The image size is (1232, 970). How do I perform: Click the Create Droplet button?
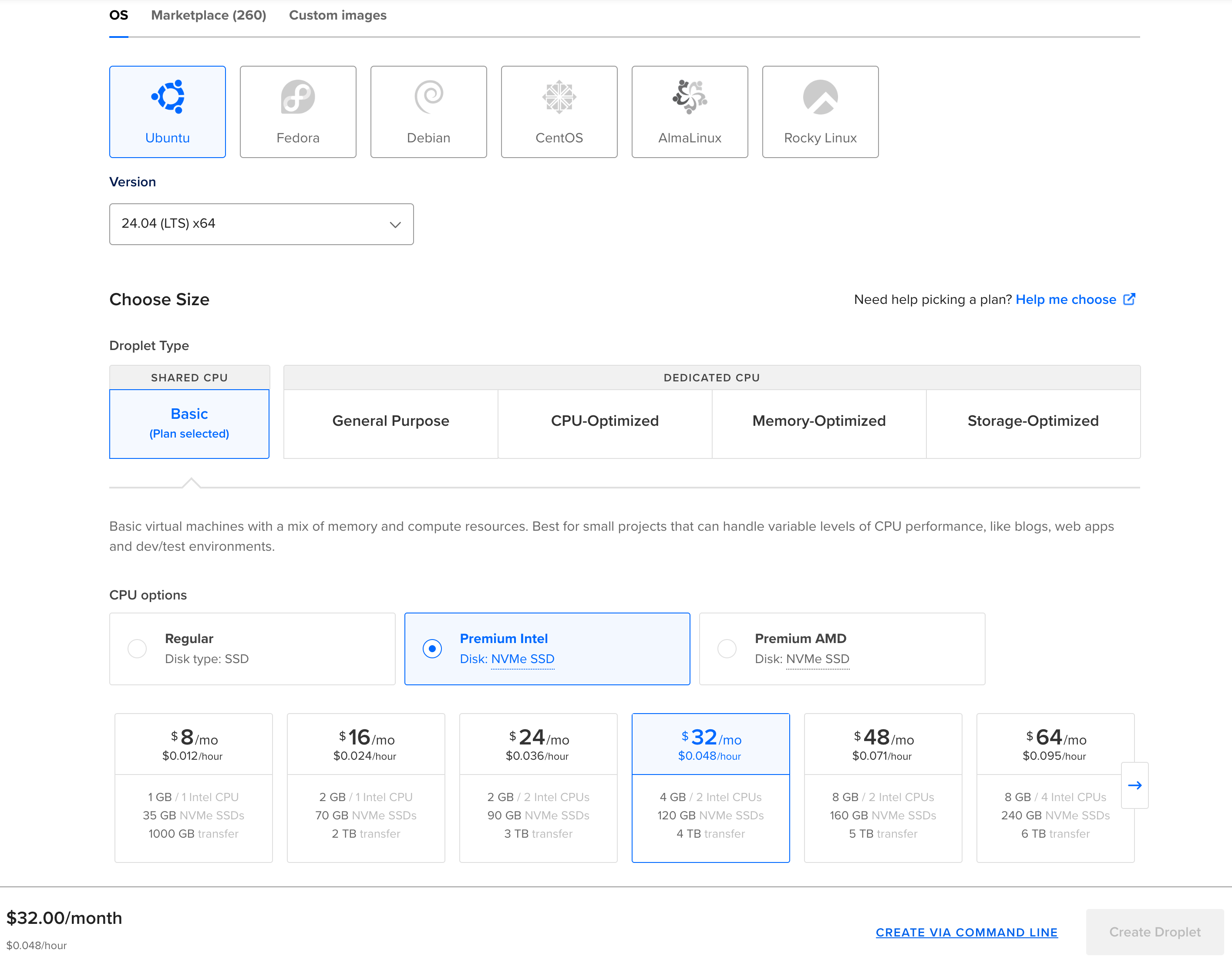[x=1155, y=932]
